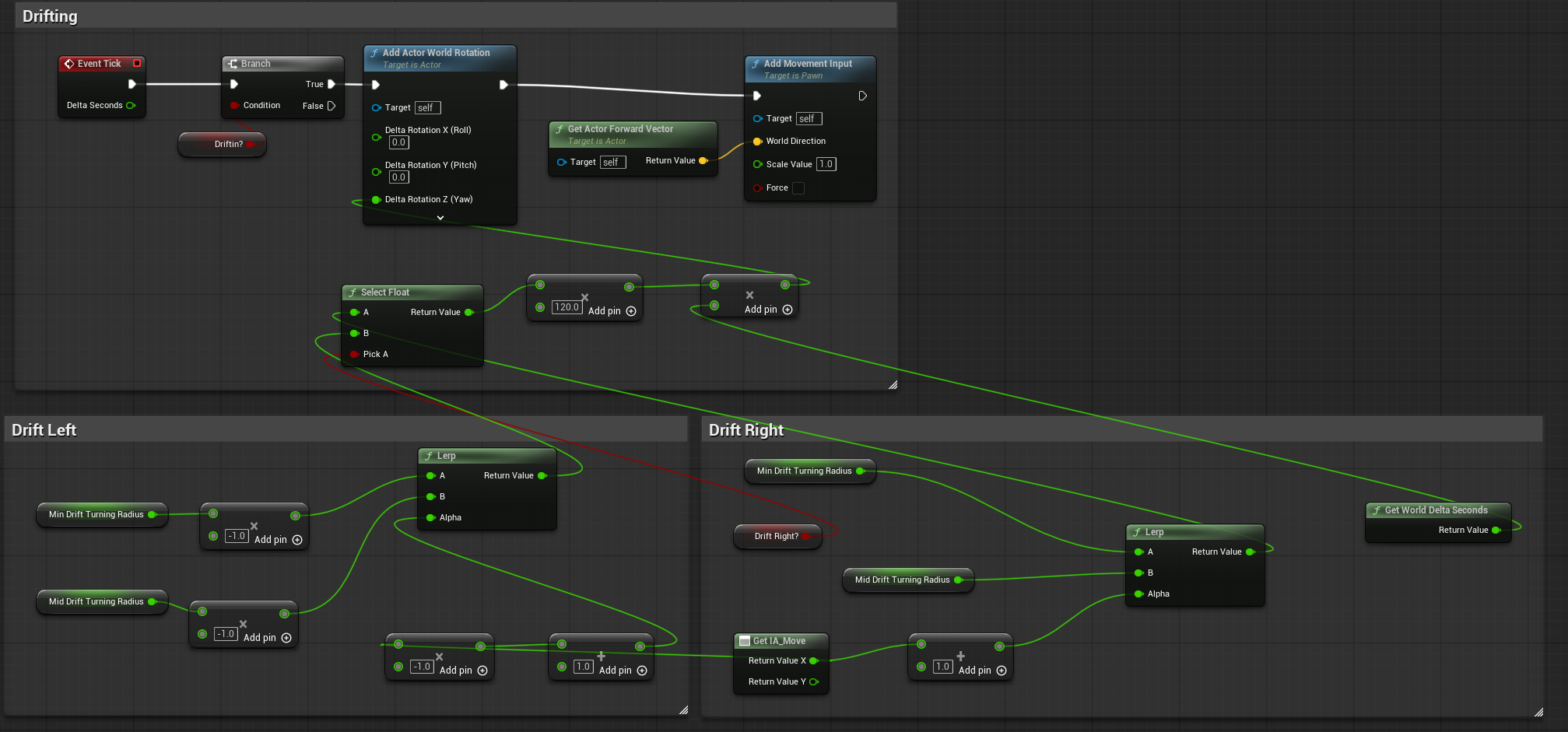This screenshot has width=1568, height=732.
Task: Add pin to the add node in Drift Right
Action: pos(1001,671)
